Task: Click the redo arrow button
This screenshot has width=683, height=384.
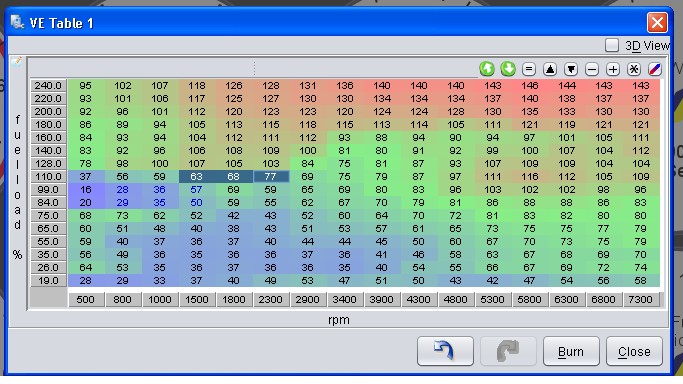Action: (508, 351)
